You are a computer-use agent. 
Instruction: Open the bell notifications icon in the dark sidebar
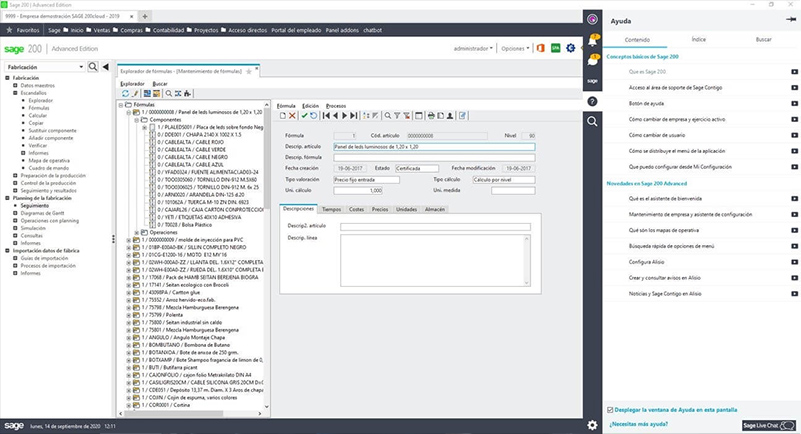point(593,40)
